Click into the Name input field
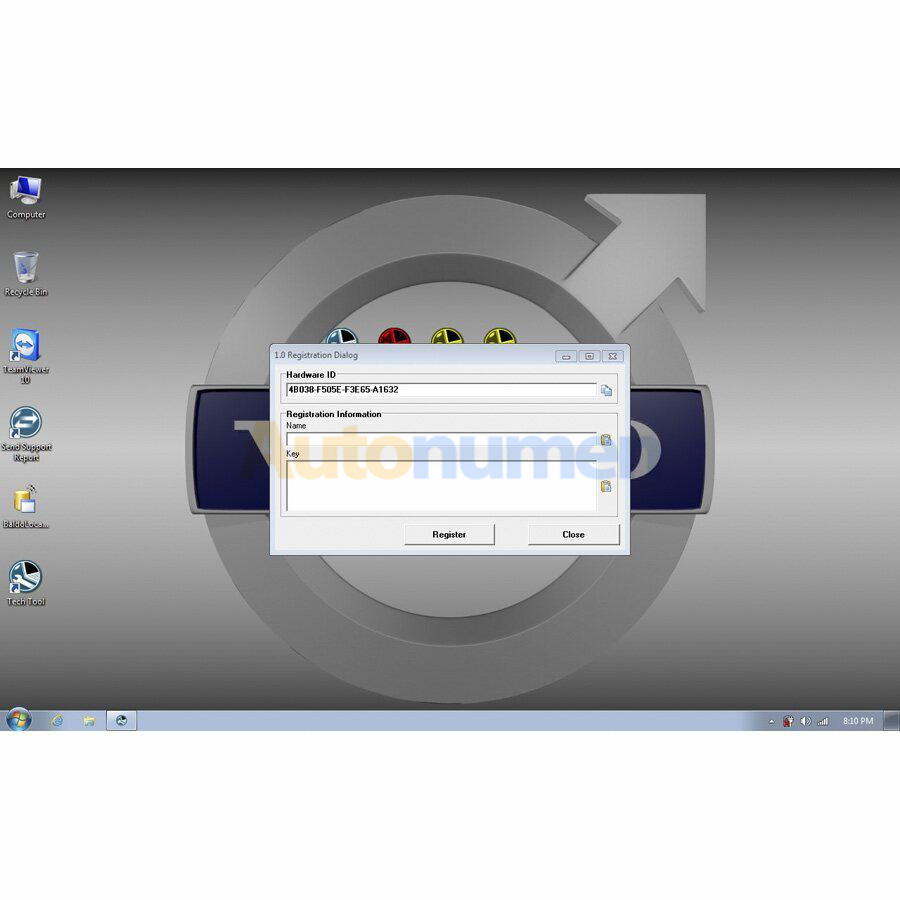 (441, 439)
